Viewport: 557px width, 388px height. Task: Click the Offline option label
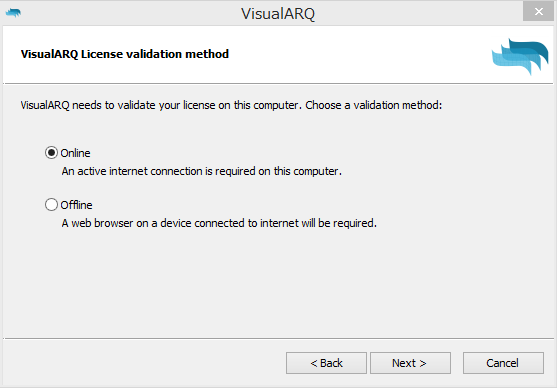[x=76, y=205]
